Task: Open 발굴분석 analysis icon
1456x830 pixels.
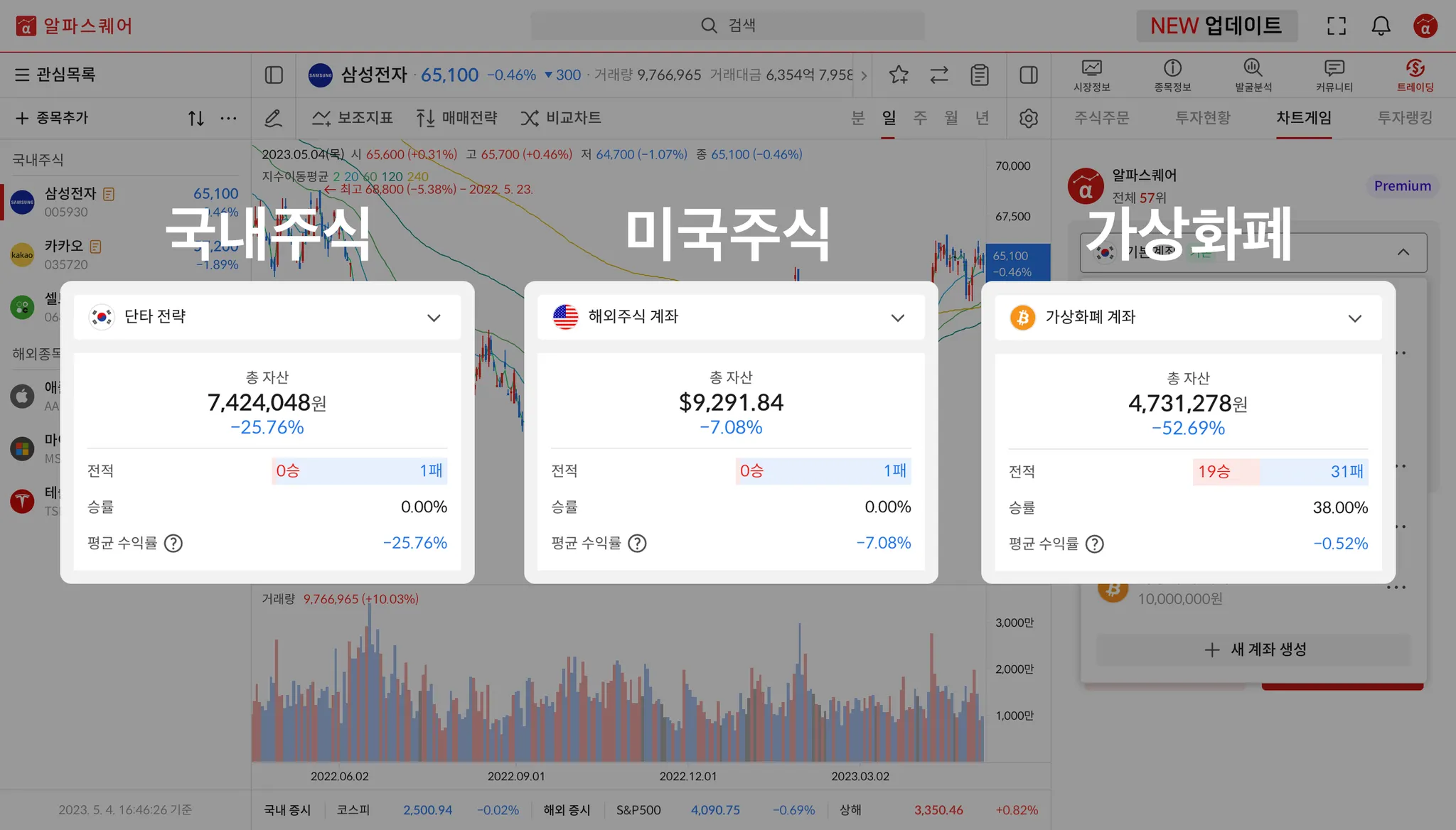Action: (x=1253, y=75)
